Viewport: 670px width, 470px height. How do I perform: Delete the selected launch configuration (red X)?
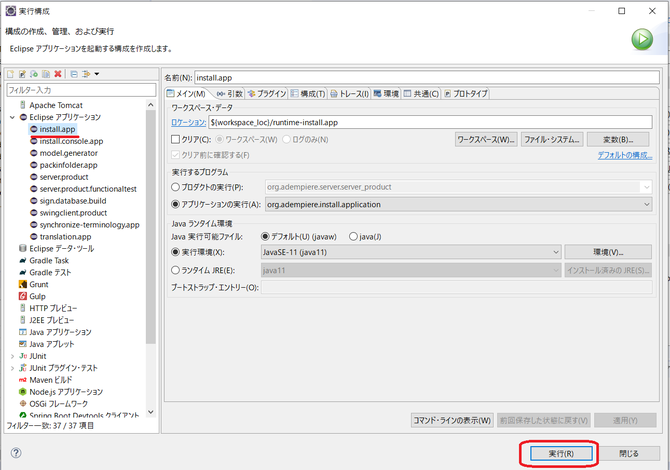58,74
